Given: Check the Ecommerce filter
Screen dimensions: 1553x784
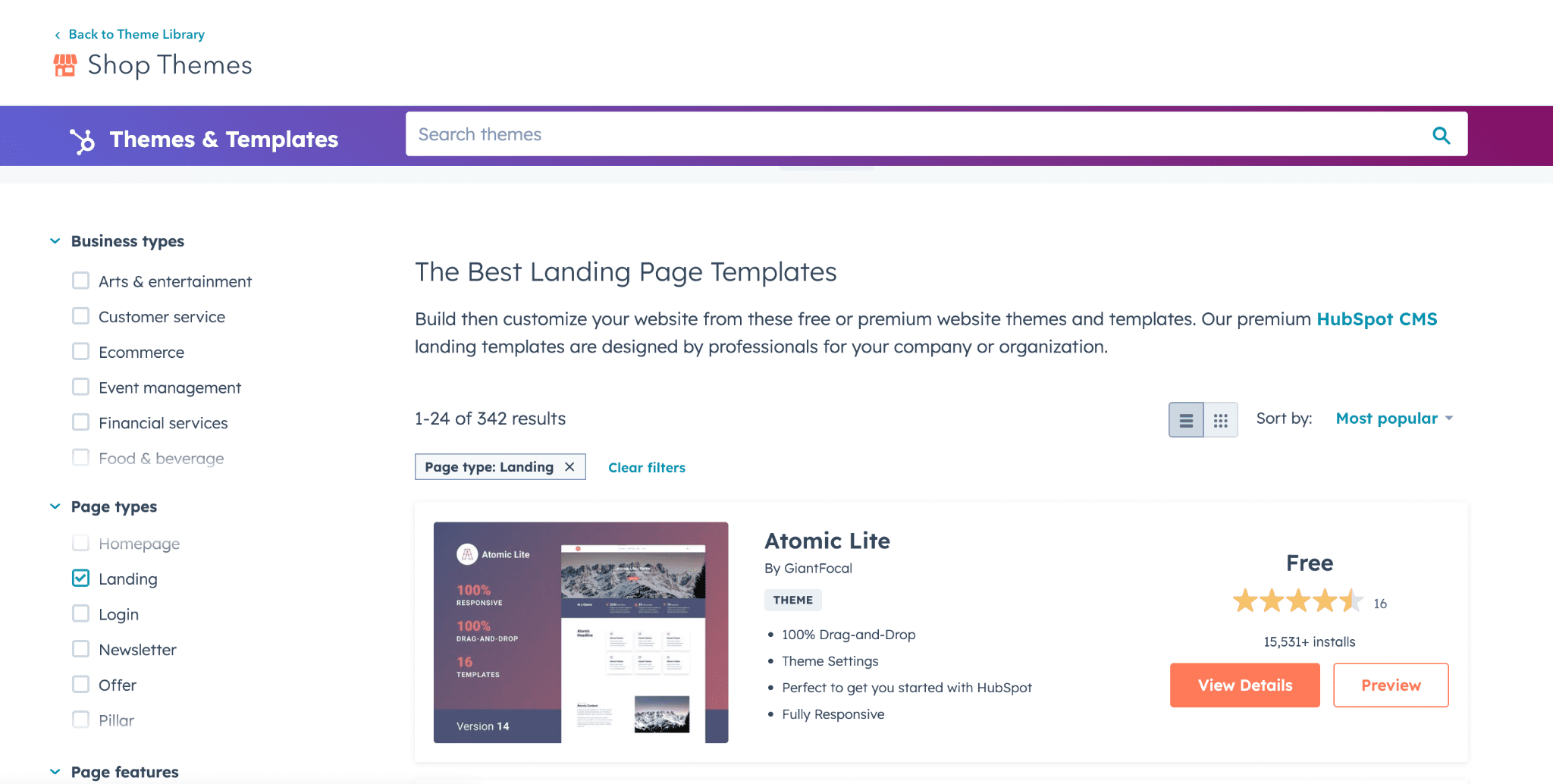Looking at the screenshot, I should pyautogui.click(x=80, y=352).
